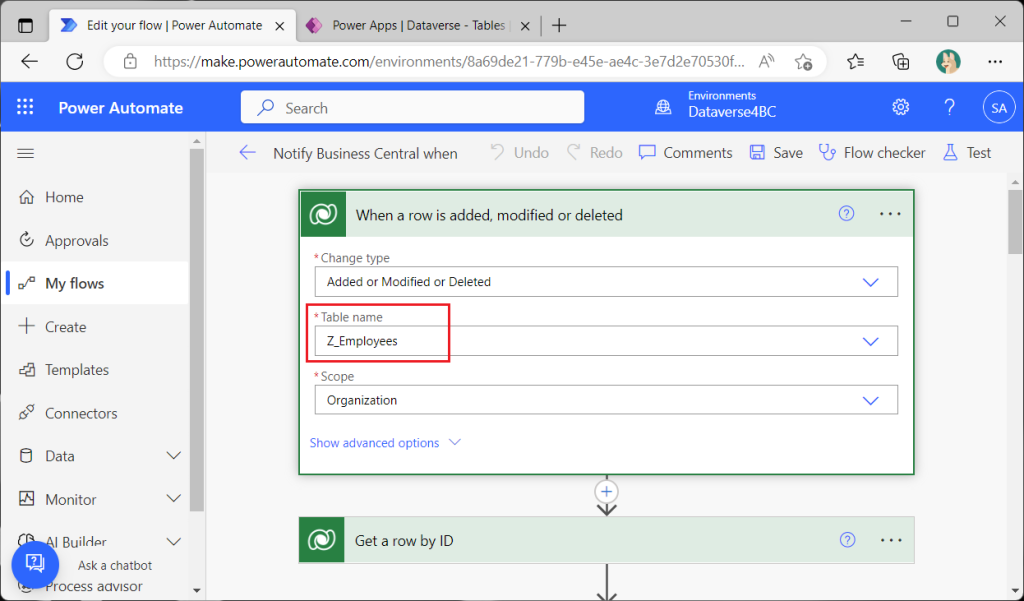Viewport: 1024px width, 601px height.
Task: Expand the Monitor navigation section
Action: coord(174,499)
